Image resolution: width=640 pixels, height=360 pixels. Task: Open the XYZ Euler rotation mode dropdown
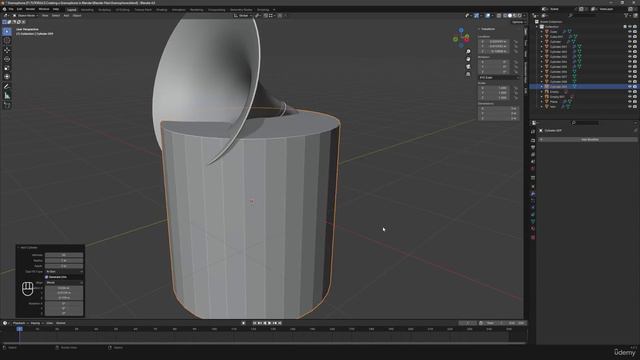[499, 77]
